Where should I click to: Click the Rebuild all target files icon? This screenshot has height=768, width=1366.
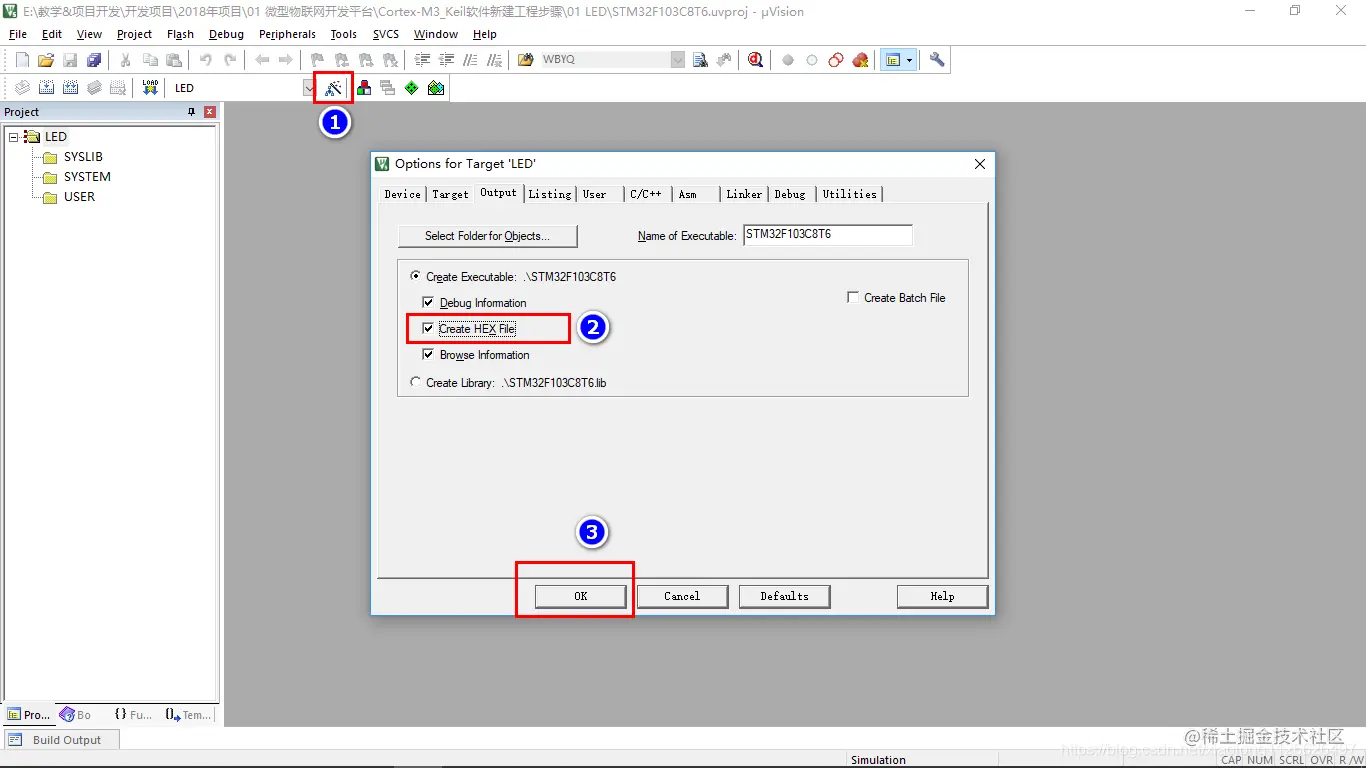coord(70,88)
